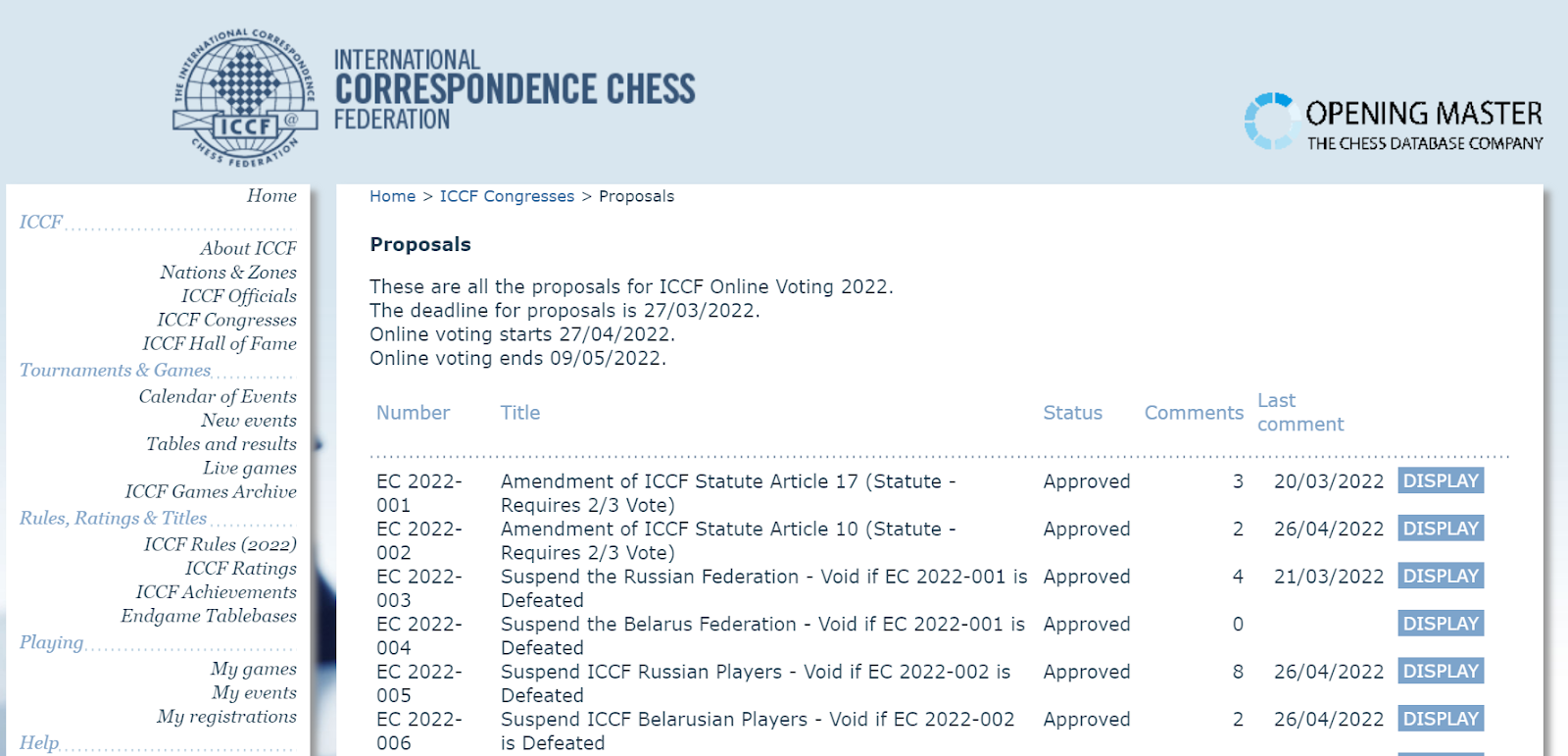Click Home breadcrumb link
Screen dimensions: 1568x756
(x=392, y=196)
